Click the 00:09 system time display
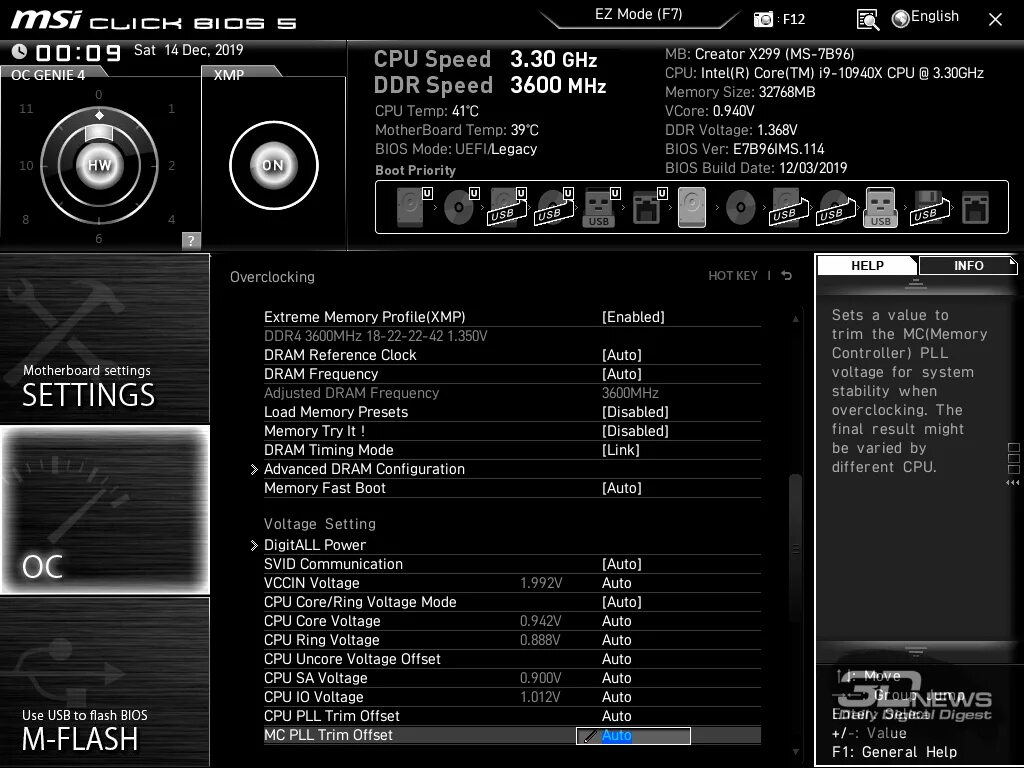This screenshot has width=1024, height=768. [x=78, y=52]
